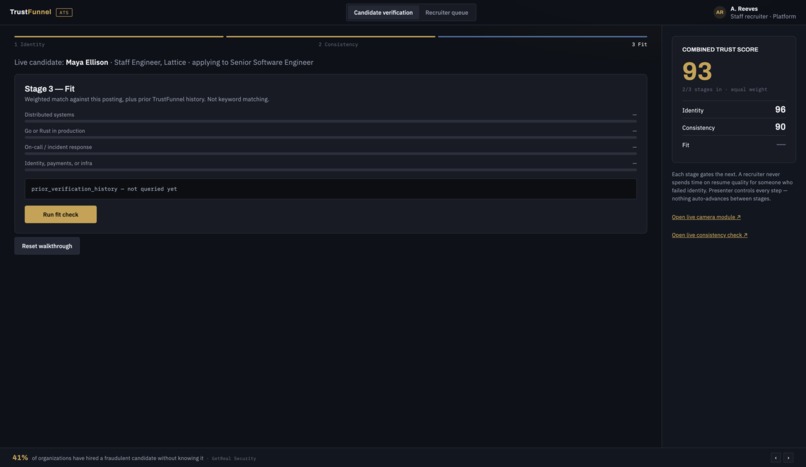Click the Identity score 96

780,109
